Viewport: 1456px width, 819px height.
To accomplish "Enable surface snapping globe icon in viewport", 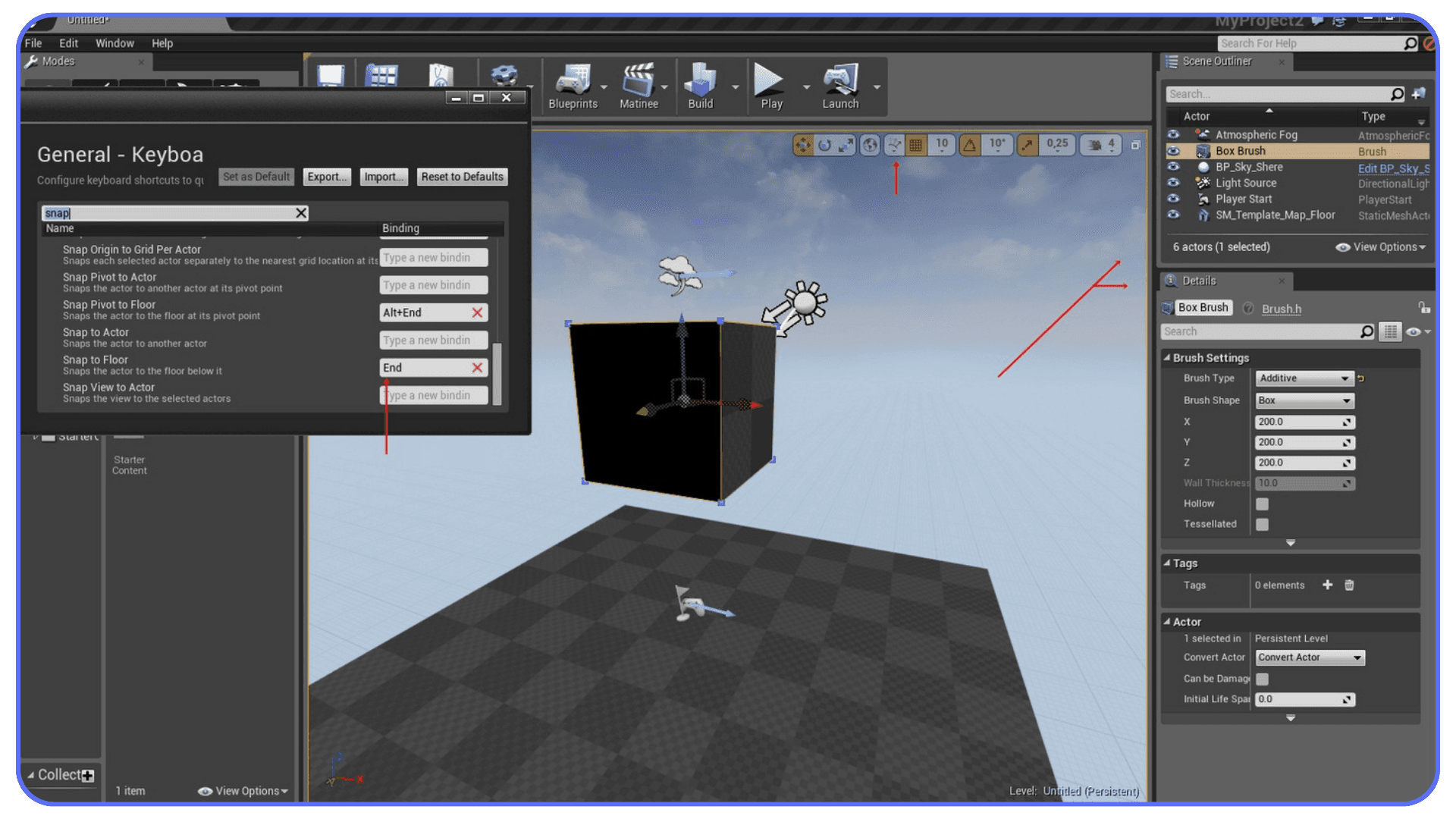I will coord(869,144).
